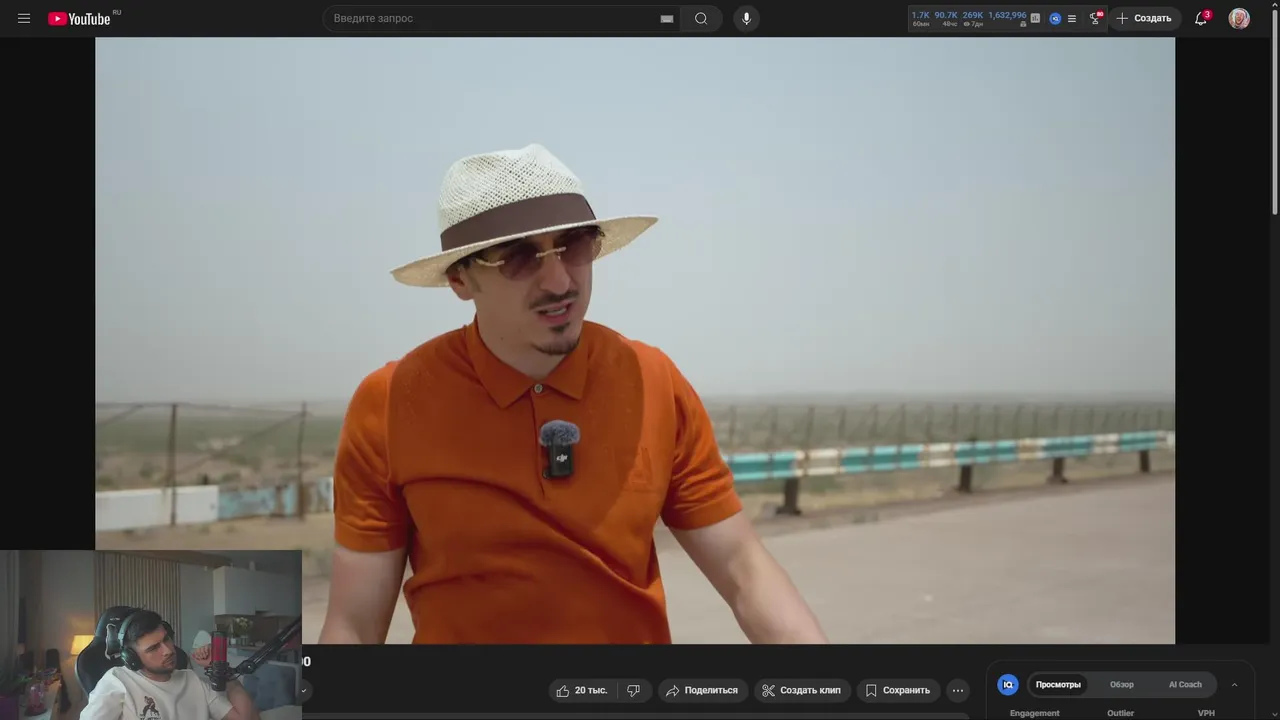Click the IQ logo in vidIQ panel
This screenshot has width=1280, height=720.
coord(1008,685)
